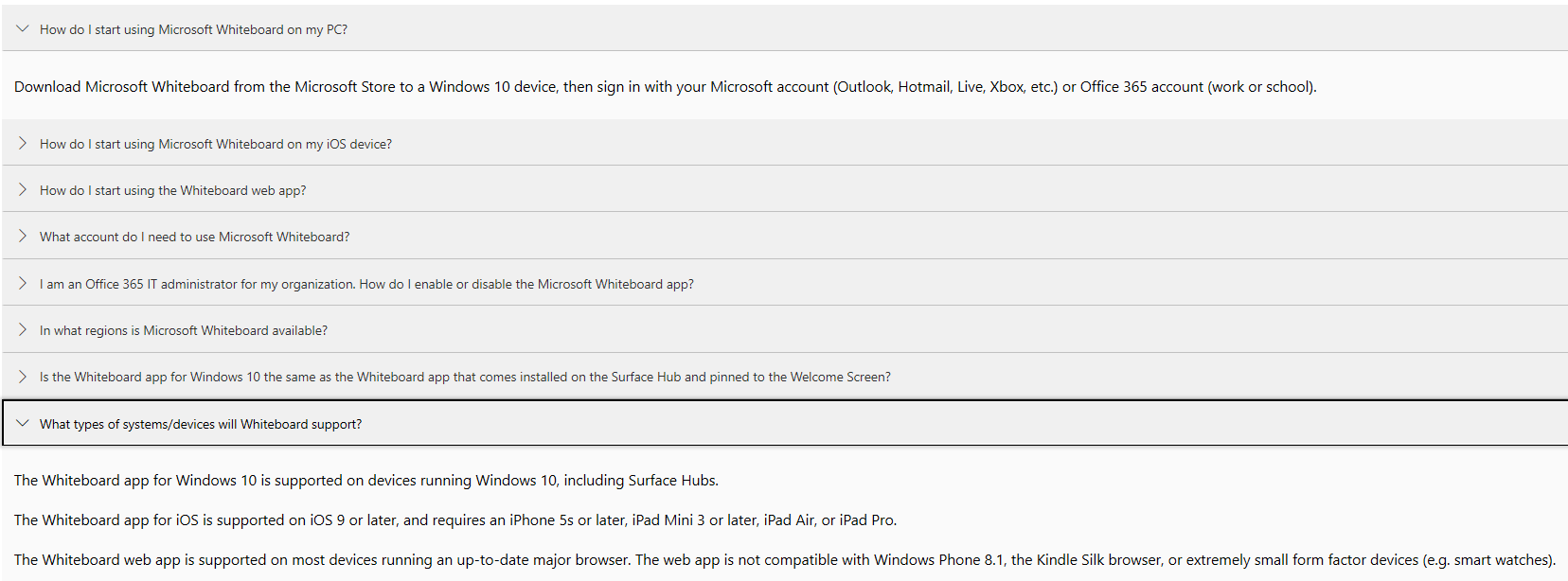Collapse the systems/devices support chevron
The height and width of the screenshot is (581, 1568).
click(23, 423)
